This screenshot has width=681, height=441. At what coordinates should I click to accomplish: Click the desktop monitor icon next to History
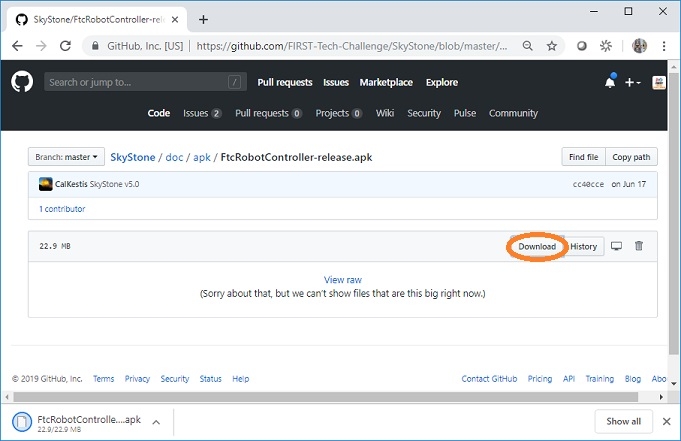tap(617, 246)
